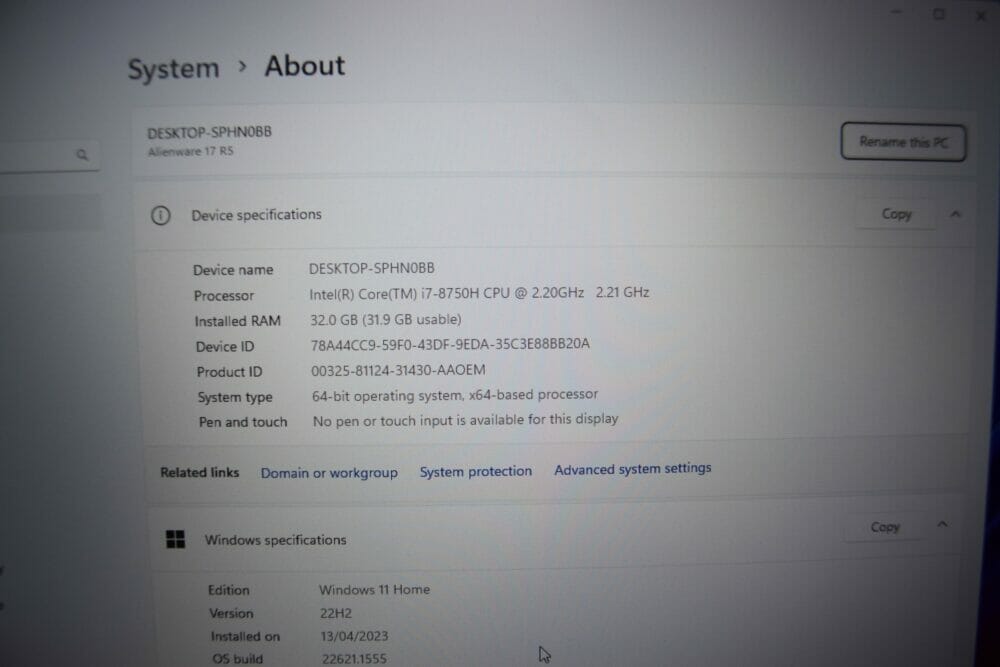Select the Device name value DESKTOP-SPHN0BB
The height and width of the screenshot is (667, 1000).
coord(372,268)
